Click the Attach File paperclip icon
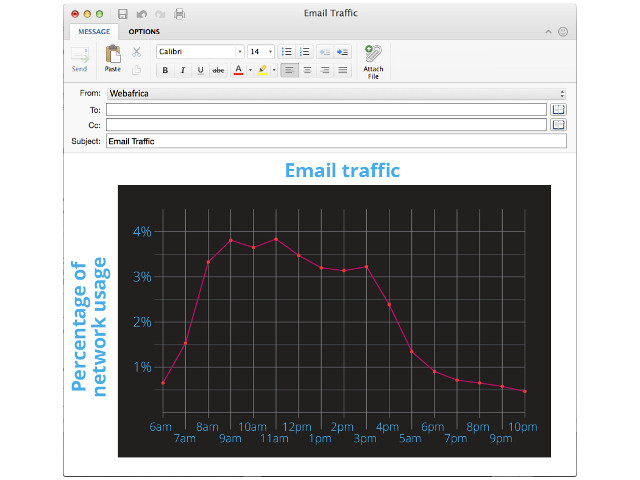This screenshot has width=640, height=480. click(x=372, y=55)
